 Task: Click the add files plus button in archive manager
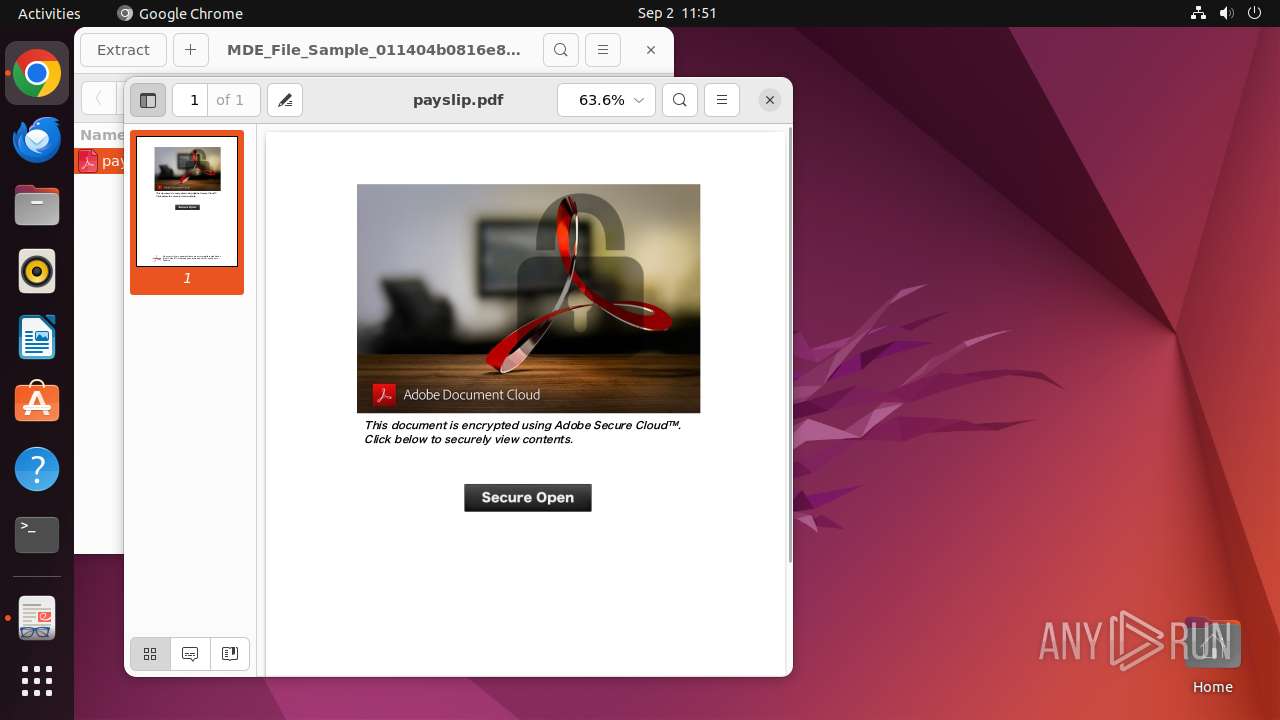coord(190,50)
